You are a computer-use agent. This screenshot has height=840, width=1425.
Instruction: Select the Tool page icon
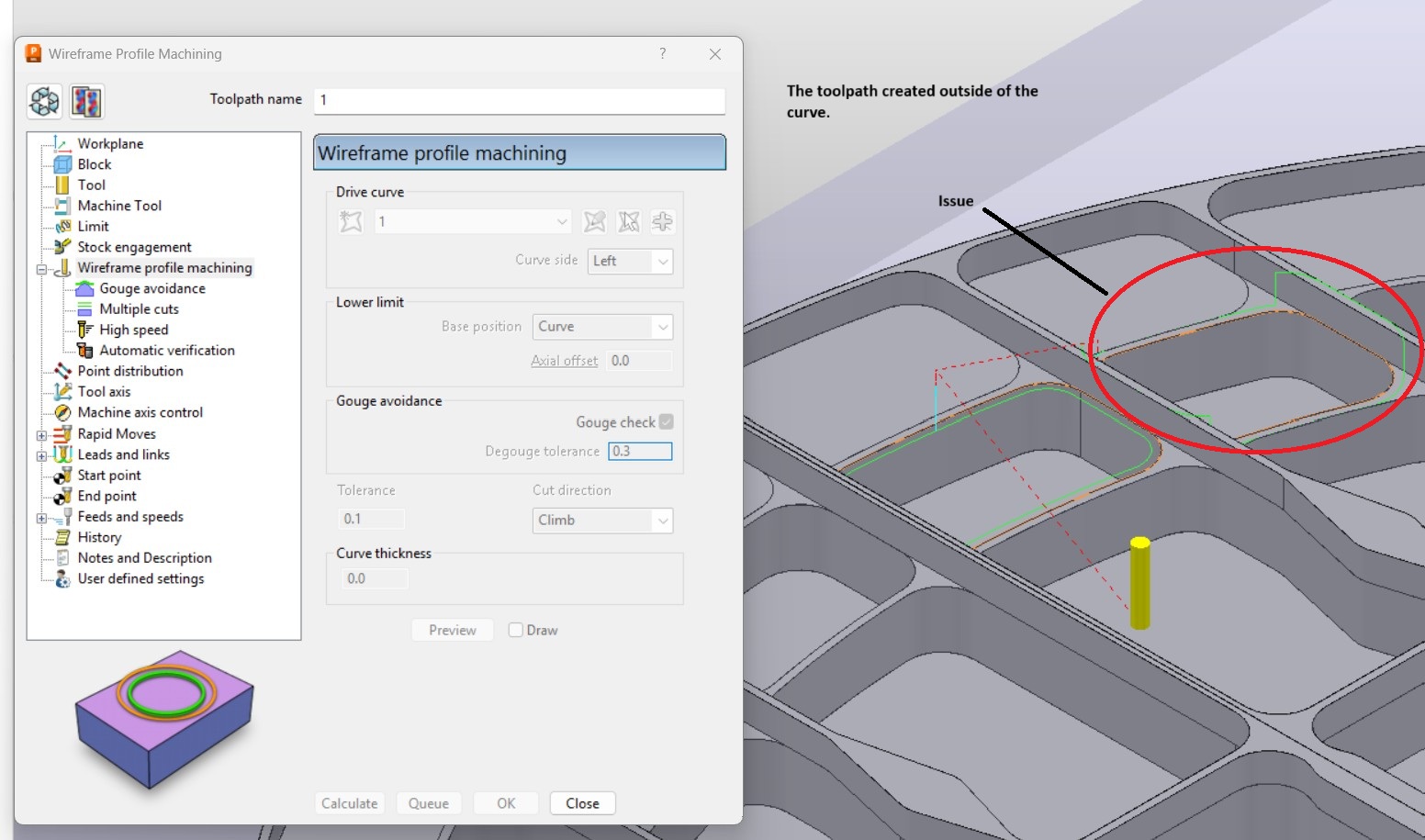point(62,185)
